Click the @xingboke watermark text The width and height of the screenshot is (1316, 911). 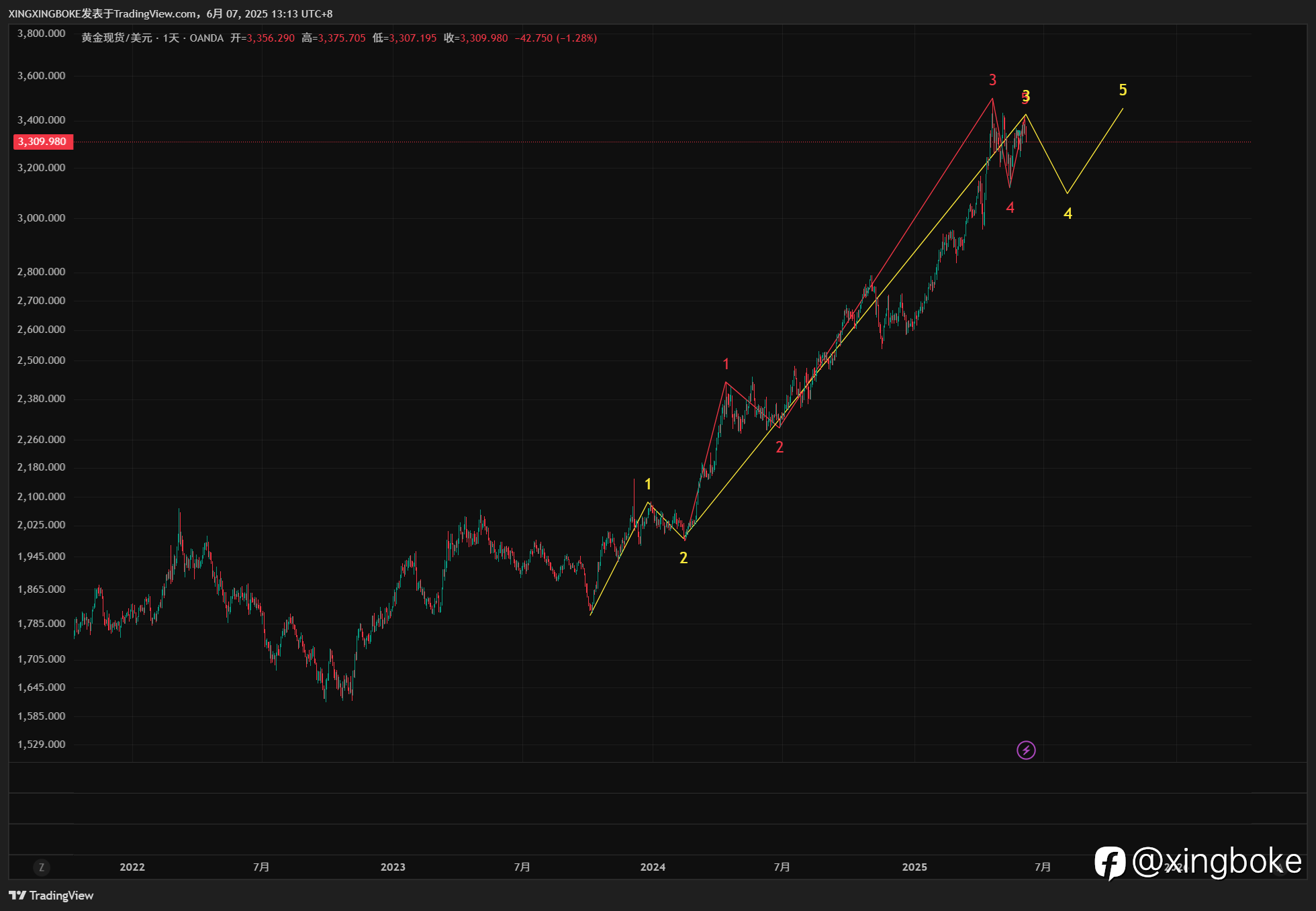point(1217,861)
